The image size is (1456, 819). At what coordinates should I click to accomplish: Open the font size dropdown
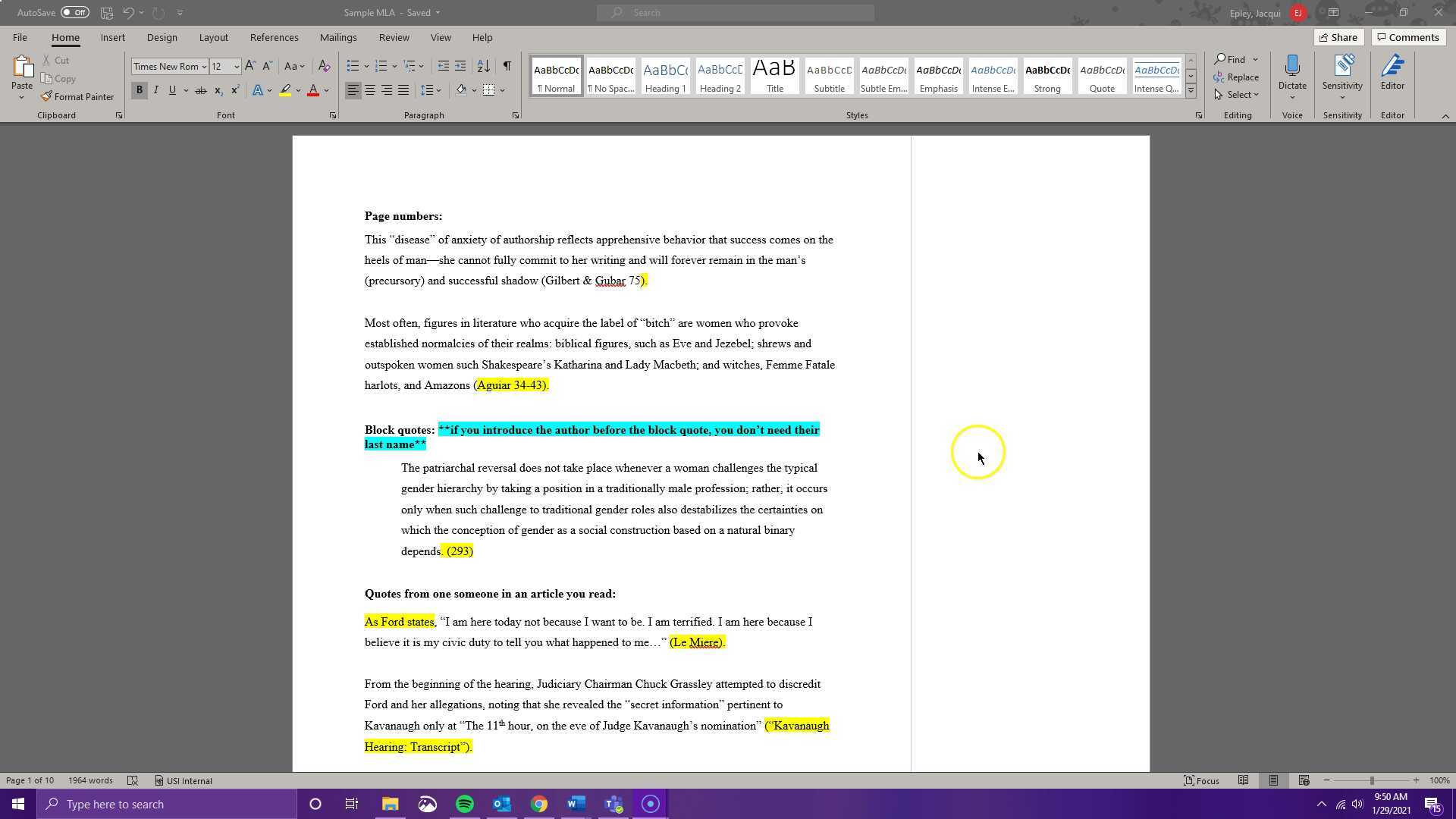237,67
